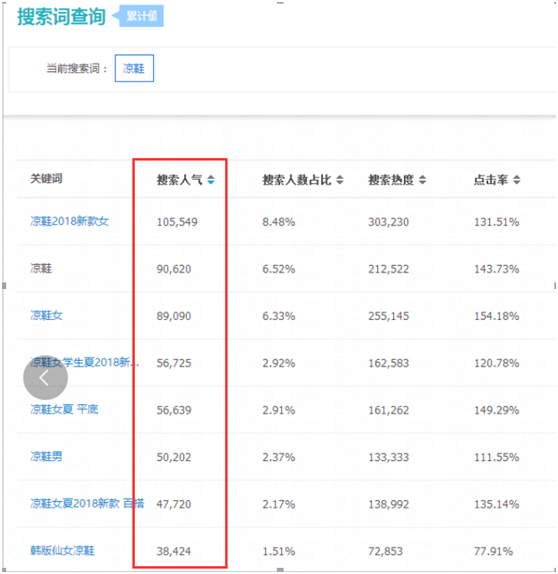
Task: Select the search heat 303,230
Action: coord(388,222)
